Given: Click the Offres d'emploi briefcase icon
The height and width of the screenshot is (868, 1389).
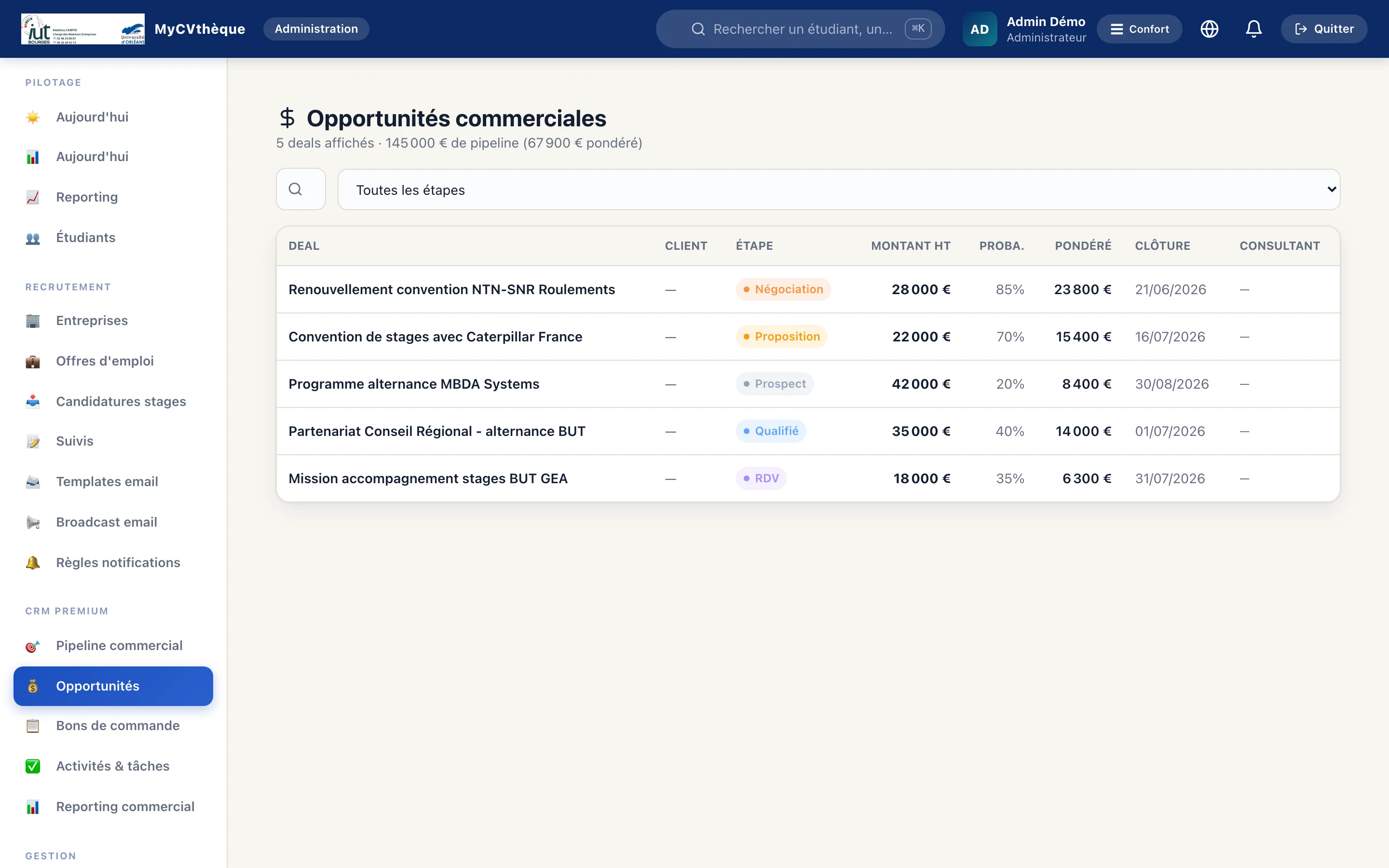Looking at the screenshot, I should pyautogui.click(x=33, y=361).
